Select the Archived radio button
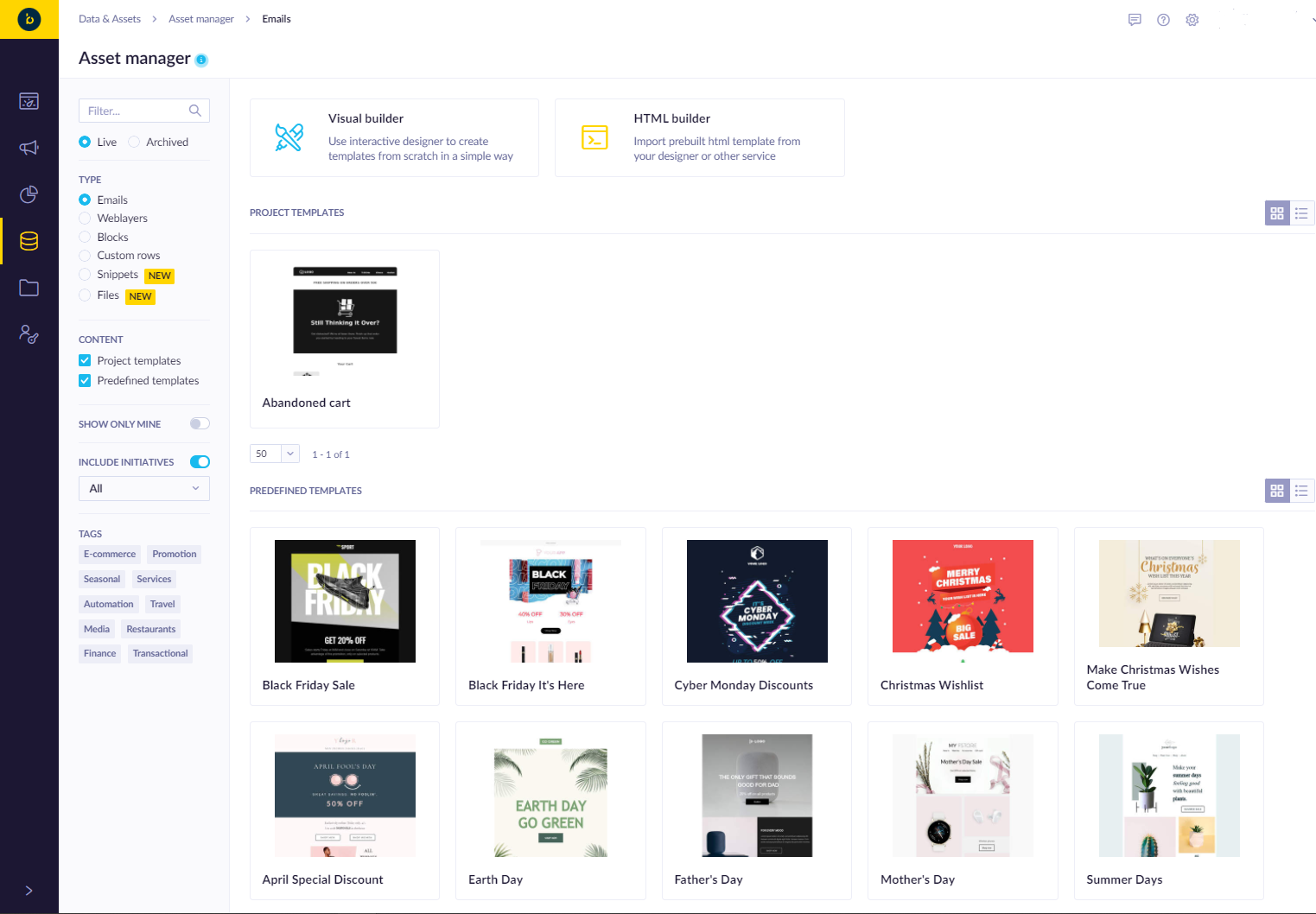The width and height of the screenshot is (1316, 914). pos(135,142)
